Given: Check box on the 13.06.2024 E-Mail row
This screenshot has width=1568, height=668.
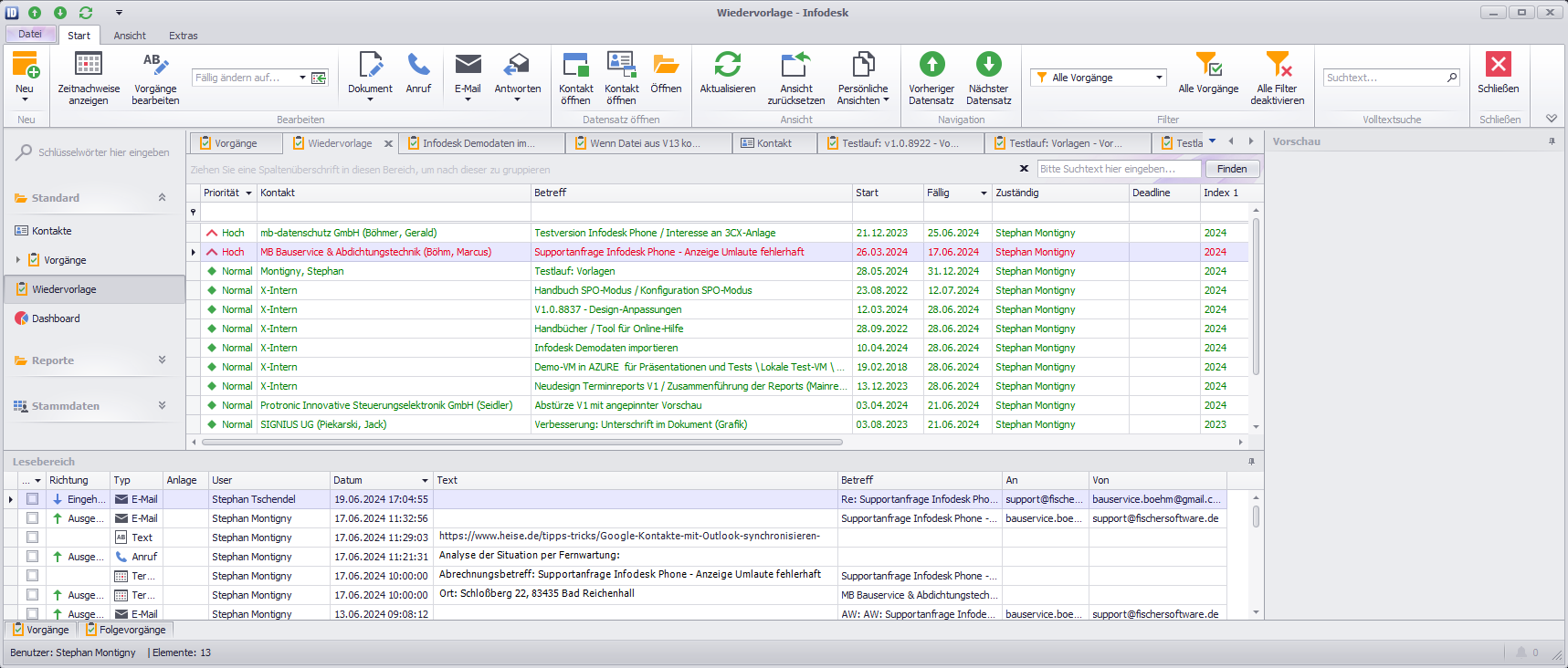Looking at the screenshot, I should click(x=33, y=613).
